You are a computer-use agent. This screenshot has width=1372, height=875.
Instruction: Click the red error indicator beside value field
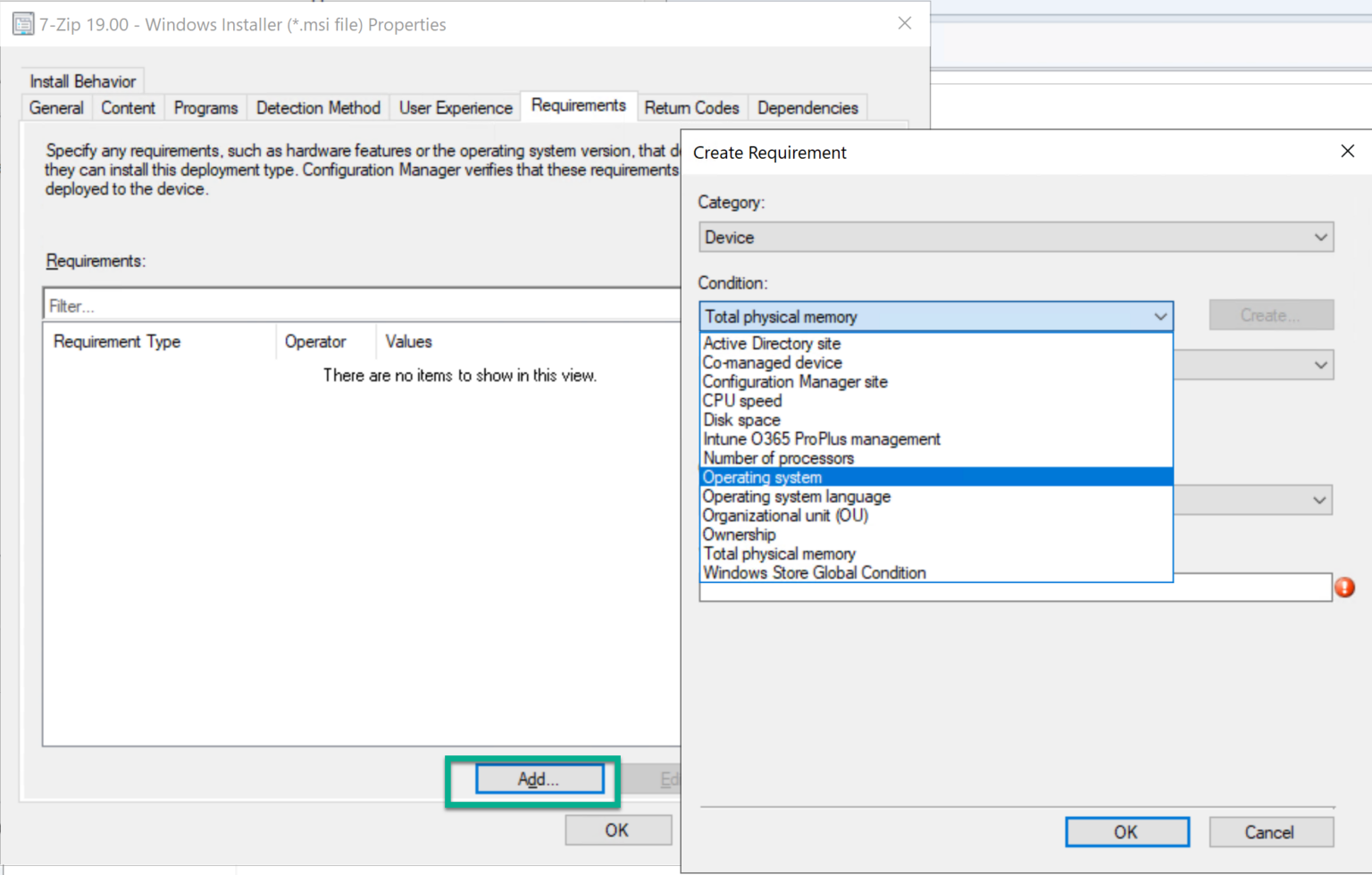pyautogui.click(x=1345, y=587)
